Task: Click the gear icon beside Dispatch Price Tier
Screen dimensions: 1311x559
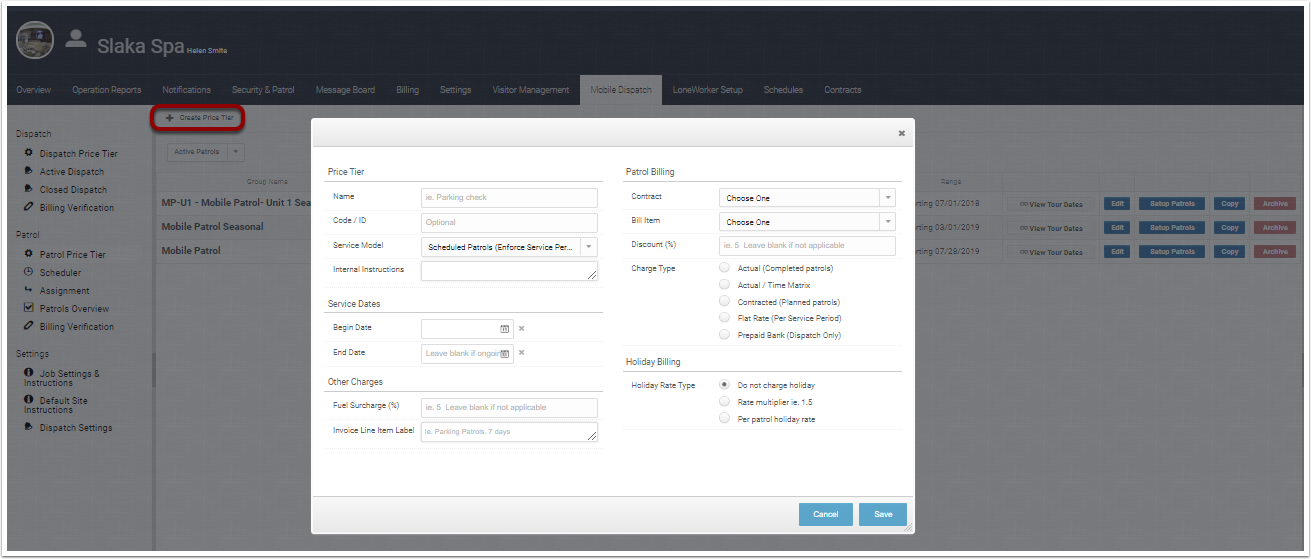Action: click(29, 153)
